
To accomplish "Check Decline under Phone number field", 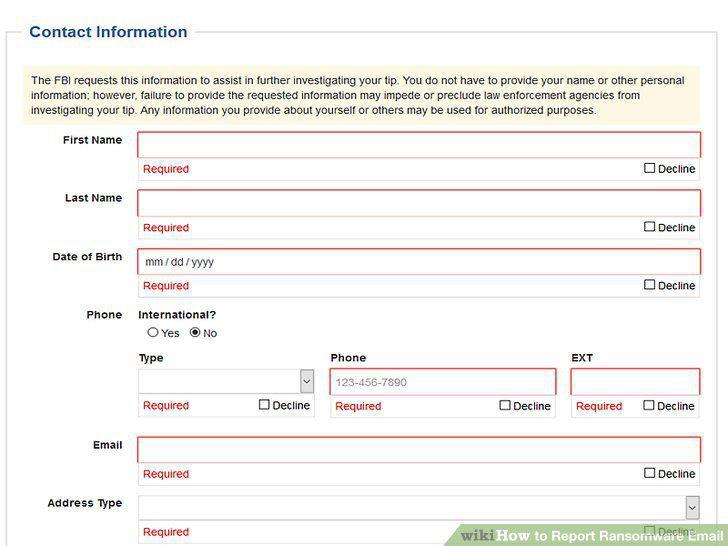I will pos(505,405).
